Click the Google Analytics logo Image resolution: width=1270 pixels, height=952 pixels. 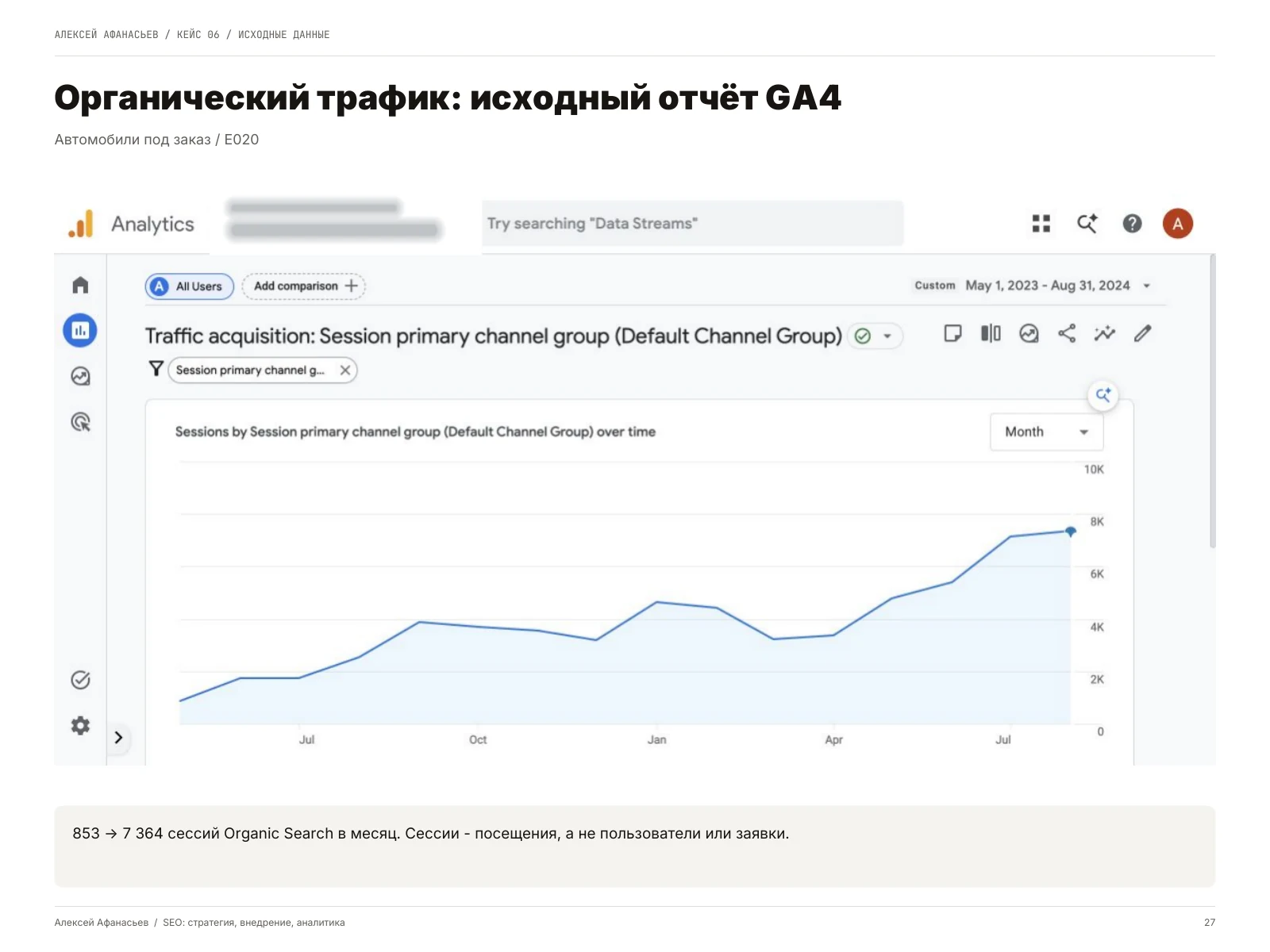click(80, 224)
